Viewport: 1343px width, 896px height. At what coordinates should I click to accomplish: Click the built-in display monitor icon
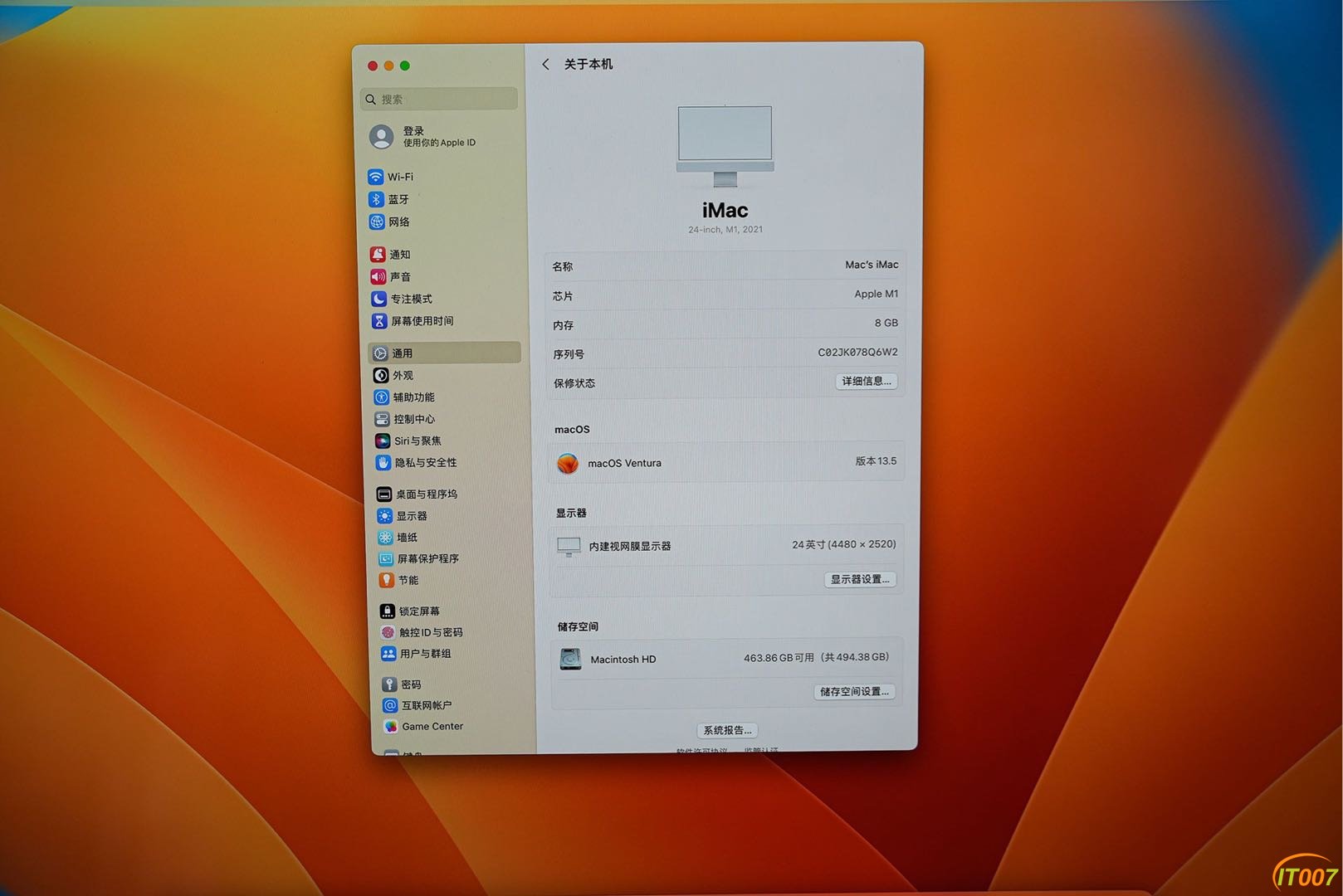[x=569, y=546]
